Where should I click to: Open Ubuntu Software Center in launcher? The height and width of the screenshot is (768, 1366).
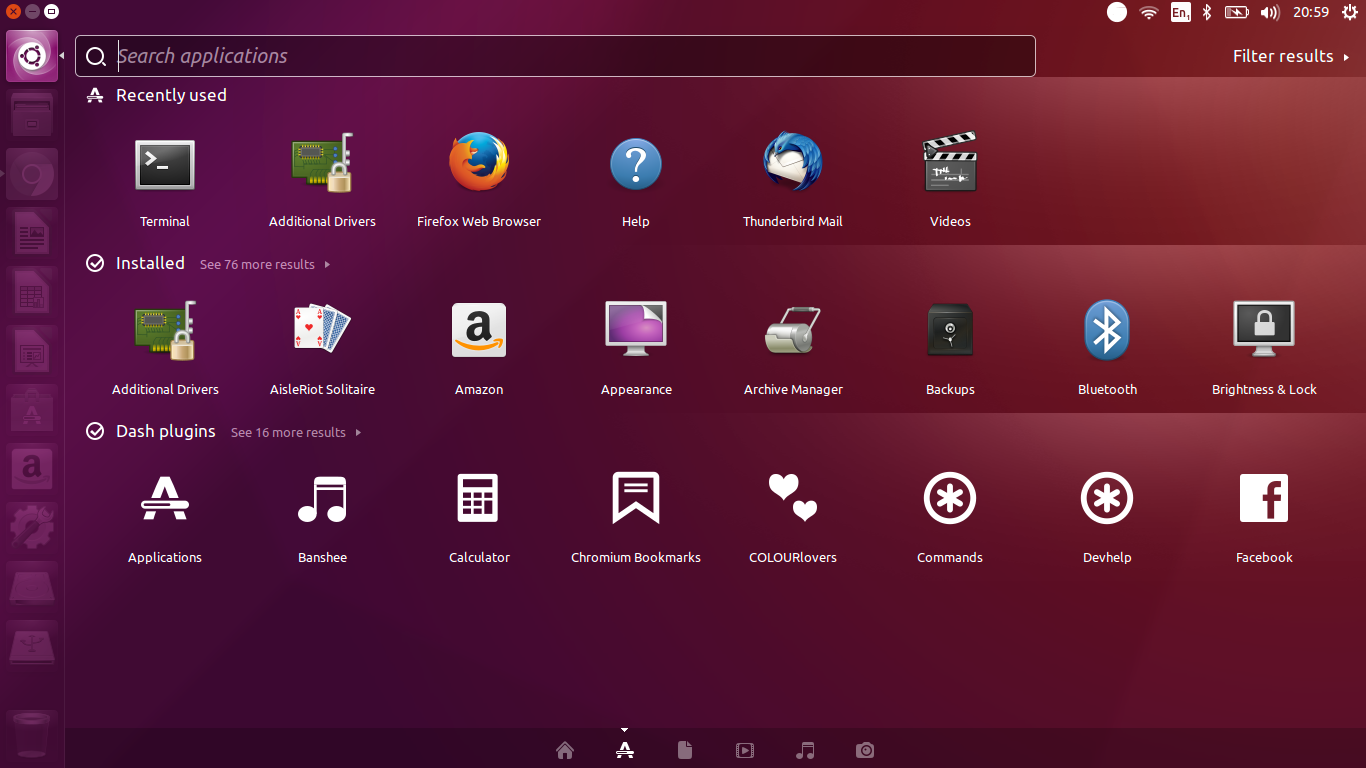click(x=32, y=409)
